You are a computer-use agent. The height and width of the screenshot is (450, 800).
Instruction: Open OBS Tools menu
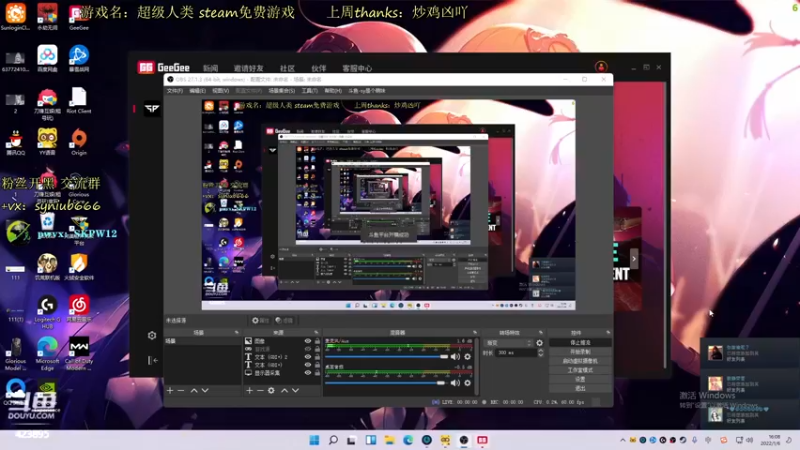click(x=309, y=91)
